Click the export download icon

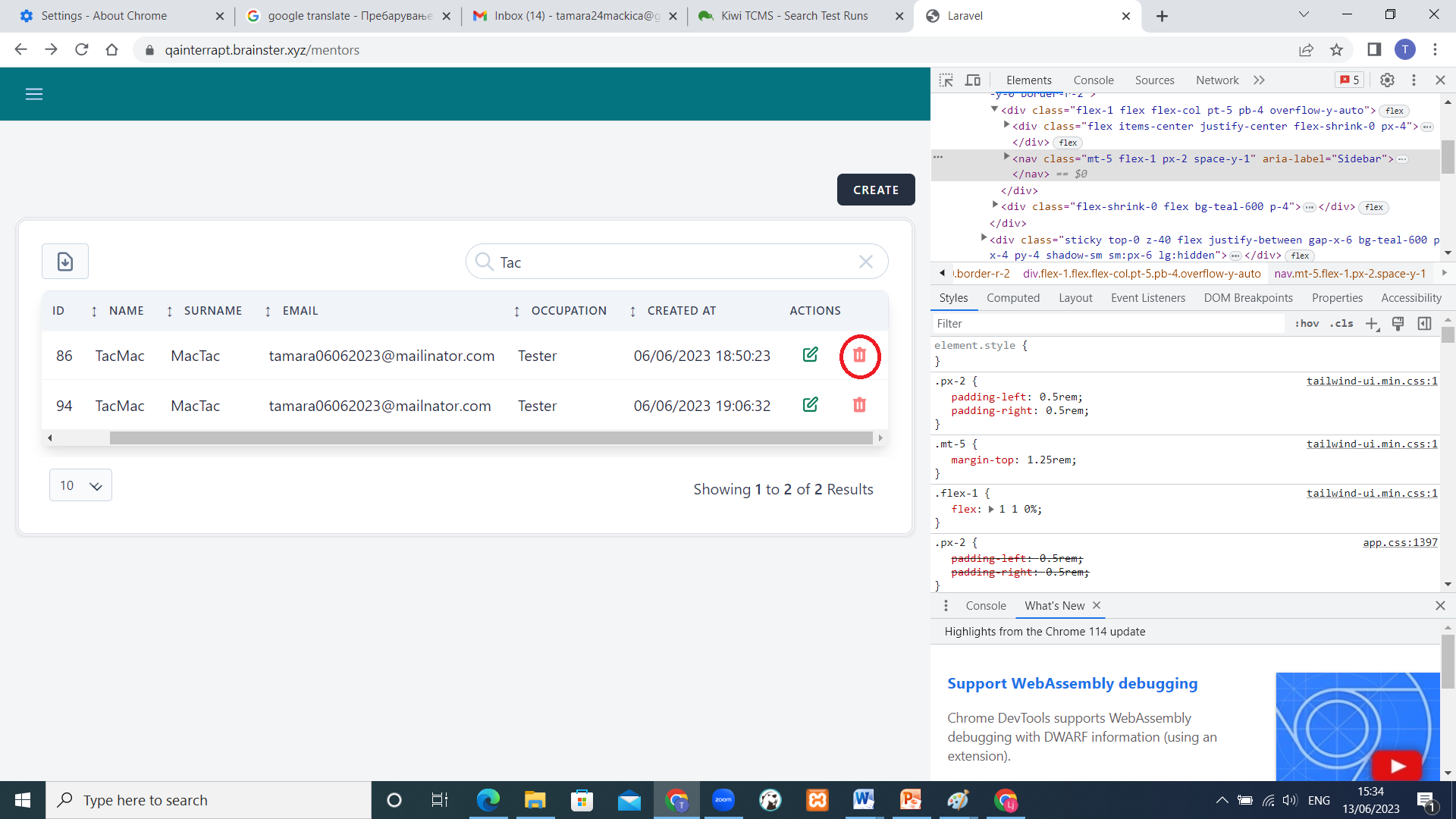tap(65, 262)
